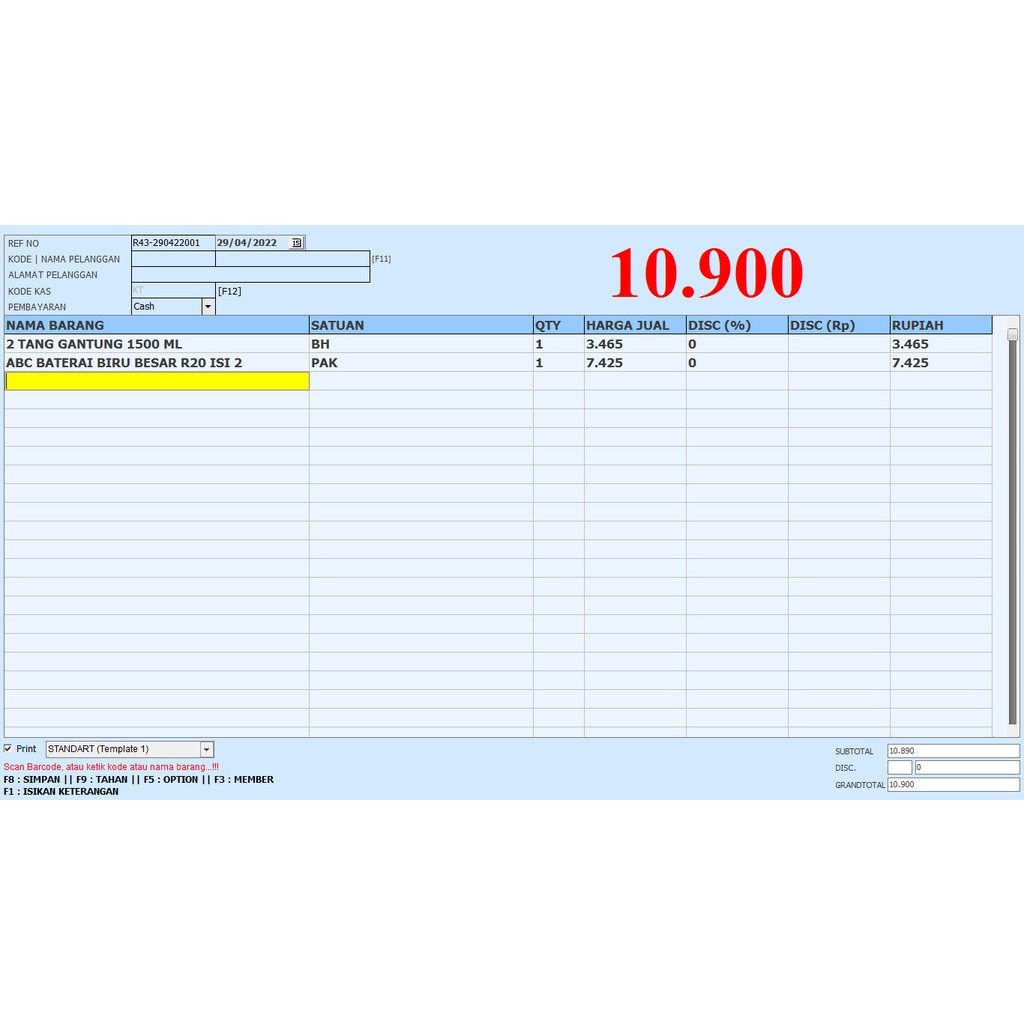Click the KODE KAS field
Viewport: 1024px width, 1024px height.
(173, 291)
